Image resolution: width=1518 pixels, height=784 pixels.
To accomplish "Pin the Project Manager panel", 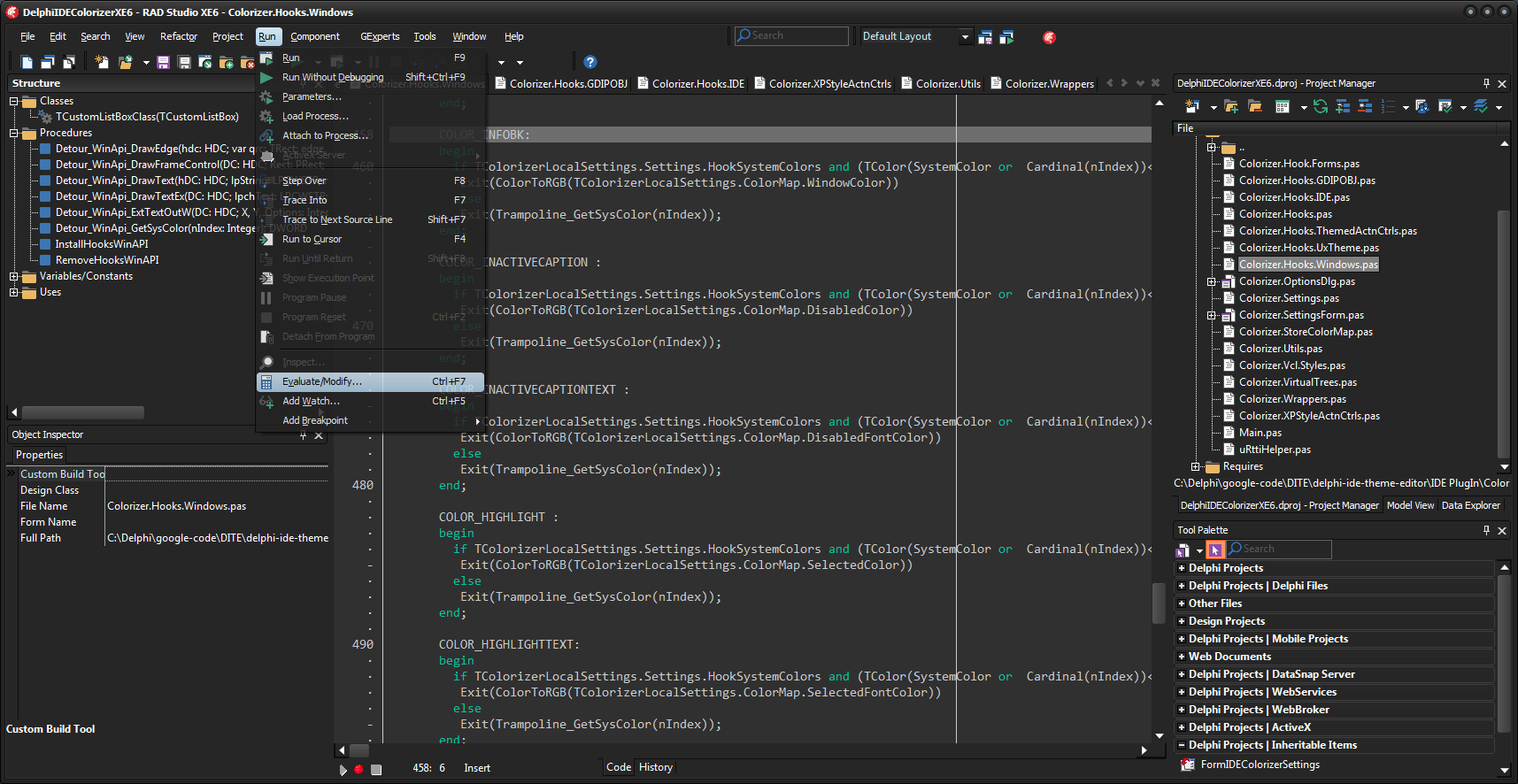I will tap(1486, 83).
